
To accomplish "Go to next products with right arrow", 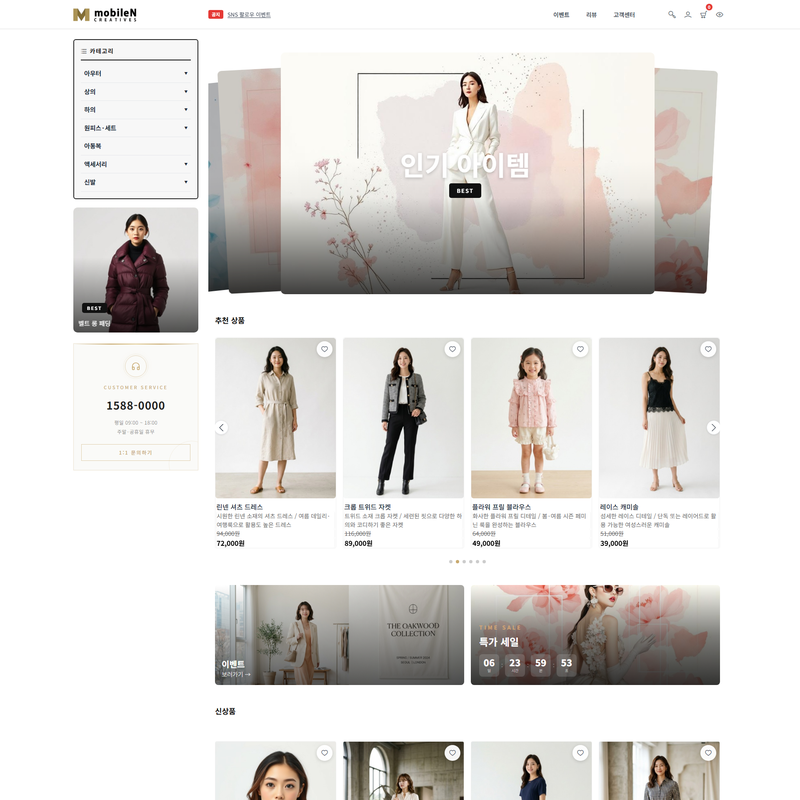I will click(x=713, y=428).
